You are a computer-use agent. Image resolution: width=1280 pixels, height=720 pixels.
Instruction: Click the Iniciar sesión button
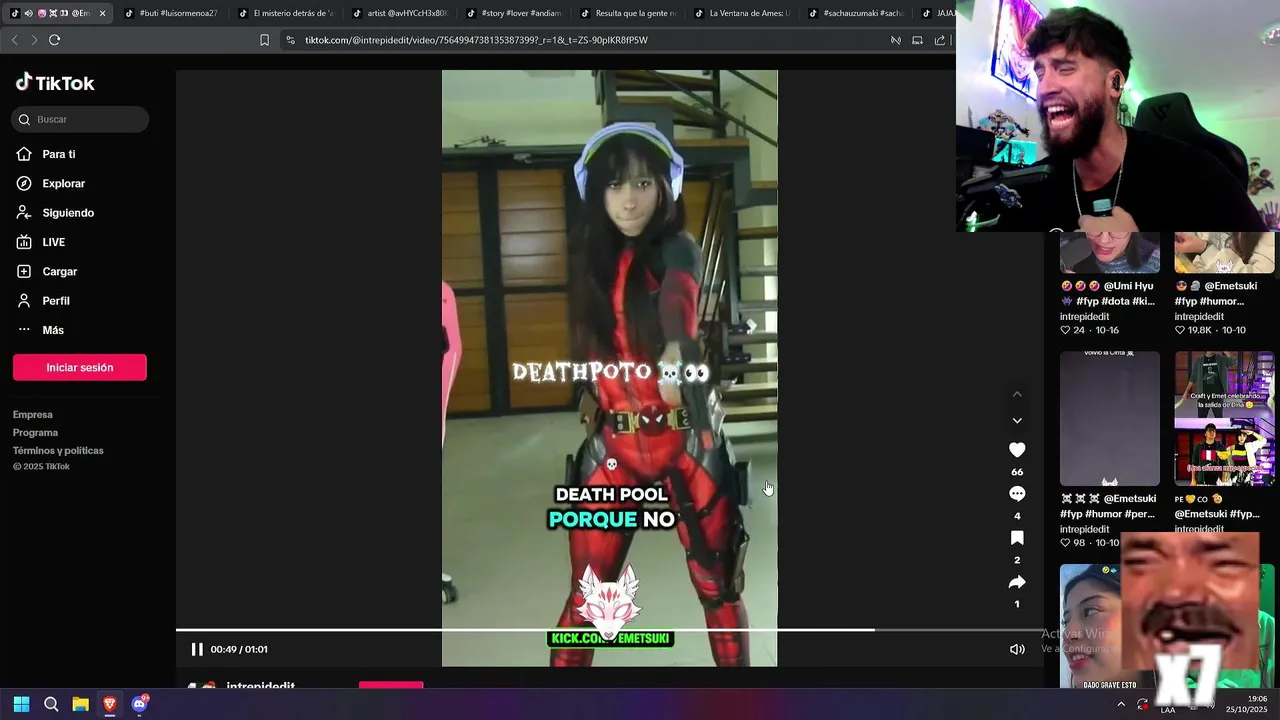(80, 367)
